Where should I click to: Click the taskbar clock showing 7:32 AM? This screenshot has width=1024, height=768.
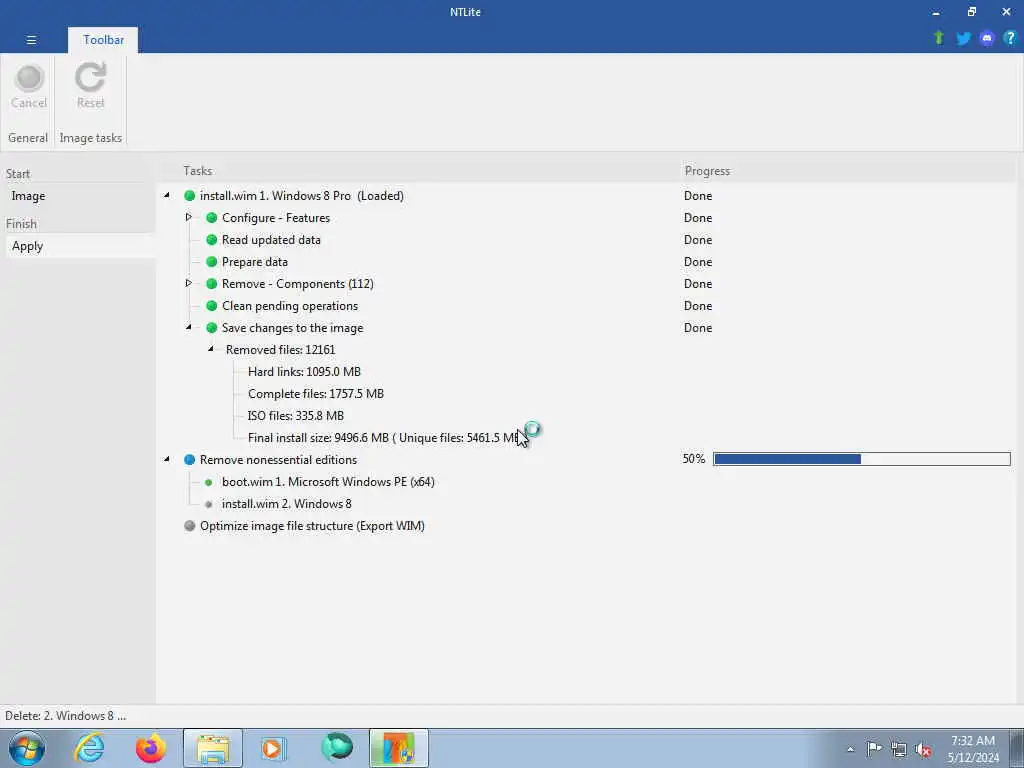pos(973,748)
